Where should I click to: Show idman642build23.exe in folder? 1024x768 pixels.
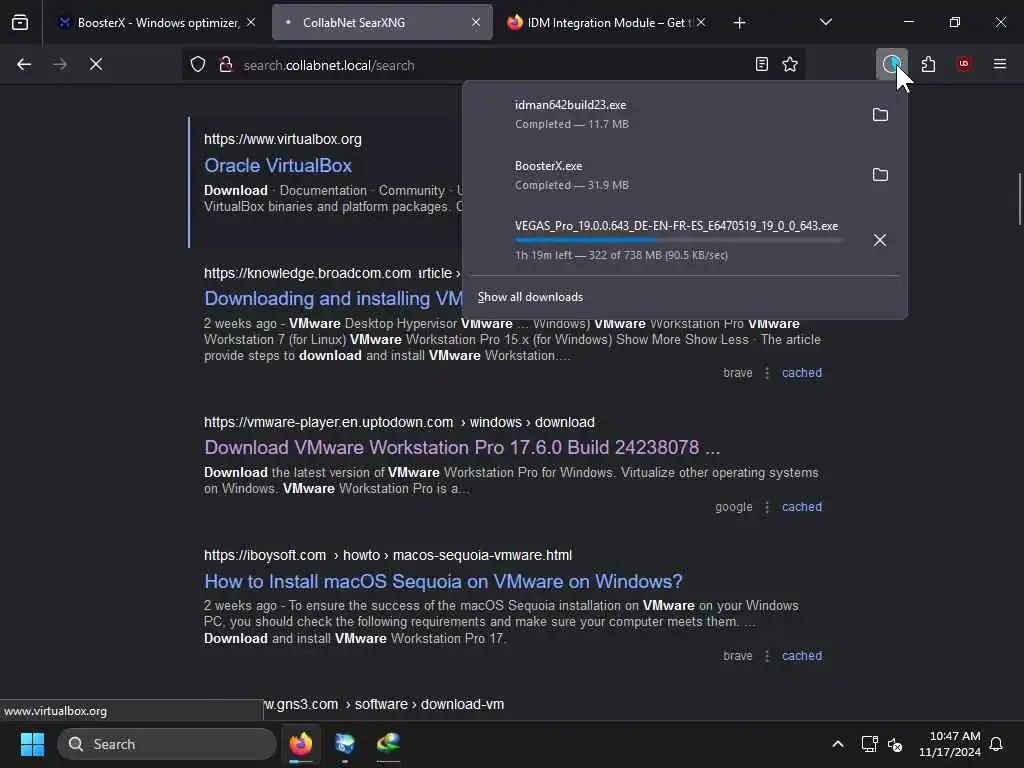click(880, 115)
